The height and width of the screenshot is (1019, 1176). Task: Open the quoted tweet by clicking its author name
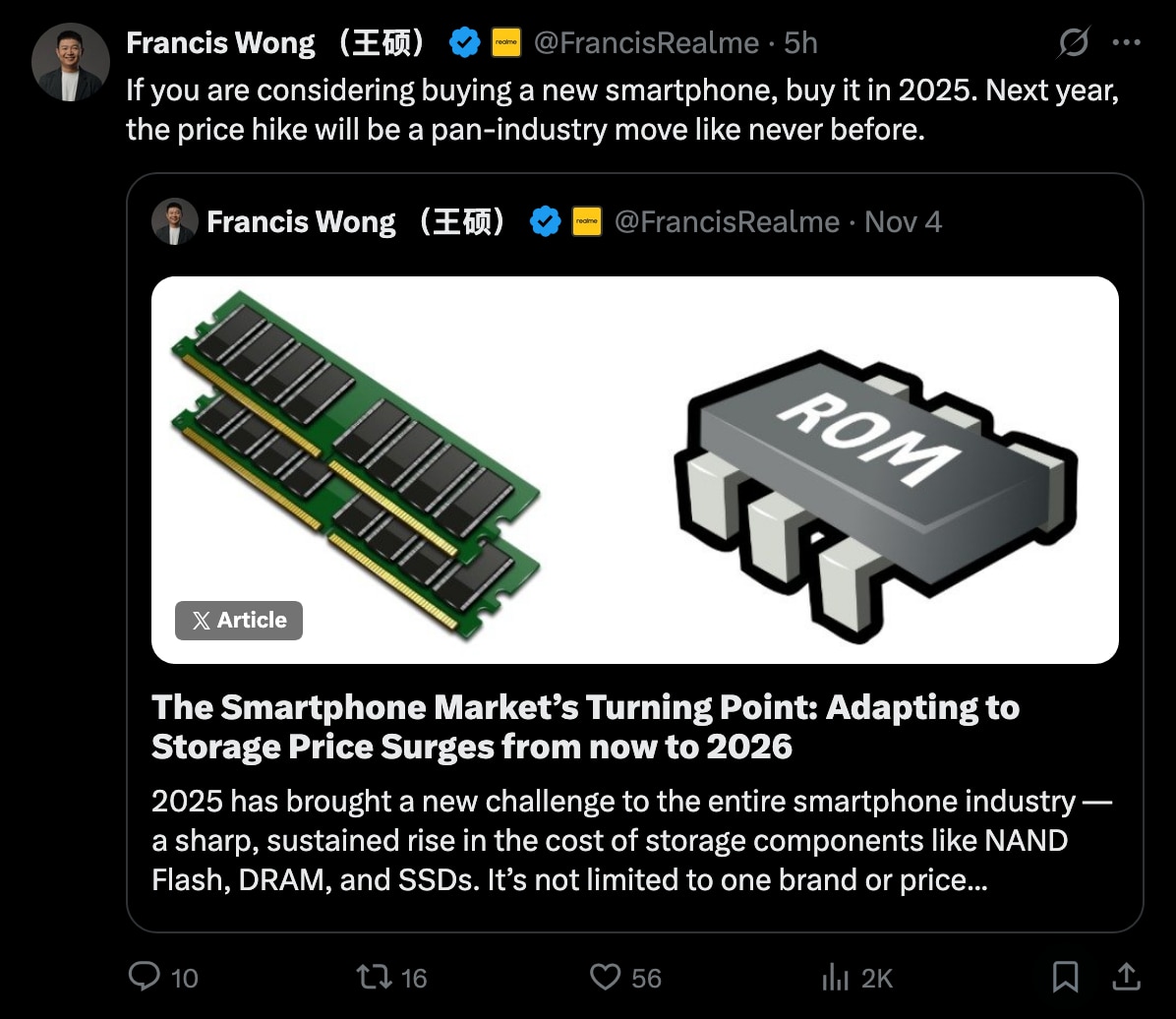click(301, 221)
